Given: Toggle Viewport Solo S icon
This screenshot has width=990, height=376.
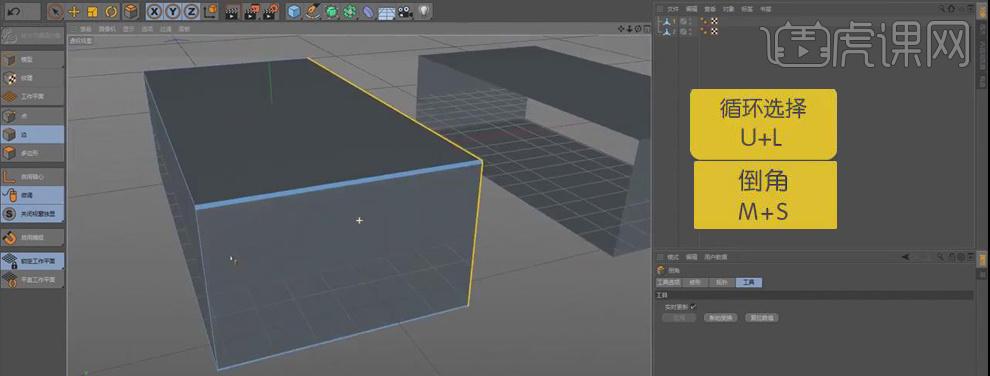Looking at the screenshot, I should click(x=33, y=213).
